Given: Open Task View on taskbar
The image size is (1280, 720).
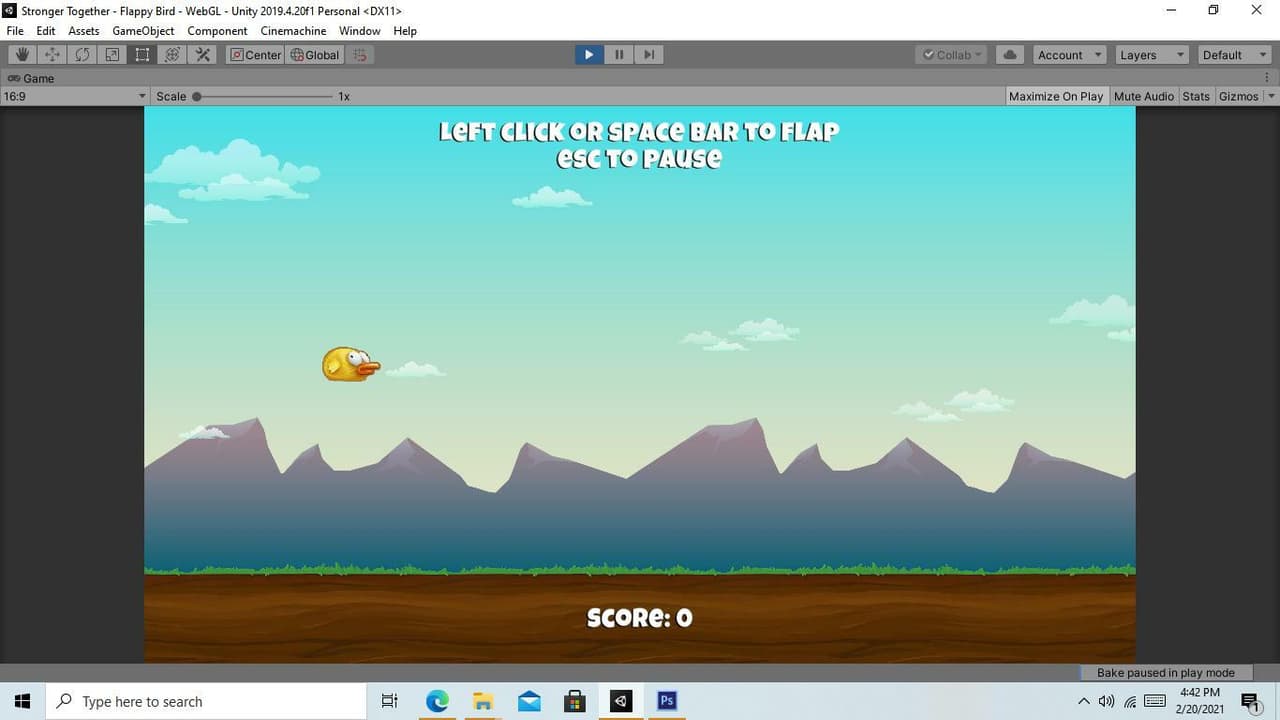Looking at the screenshot, I should [390, 701].
